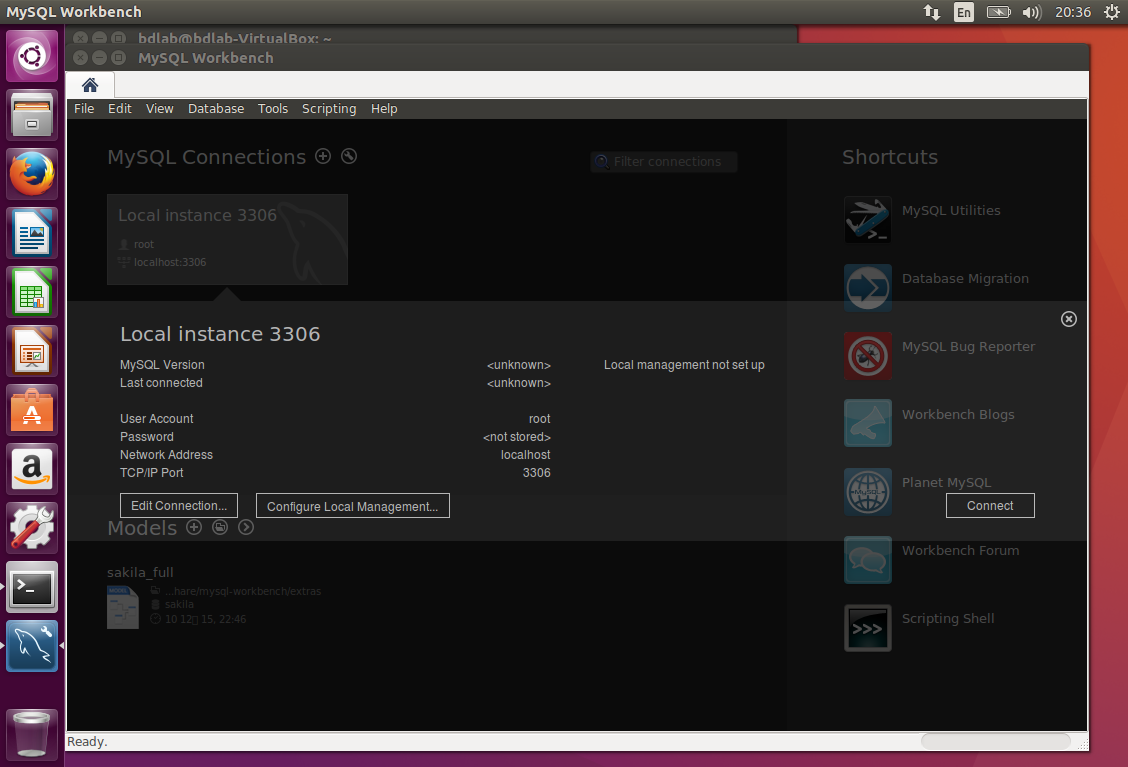Close the connection details panel
Viewport: 1128px width, 767px height.
click(1069, 319)
